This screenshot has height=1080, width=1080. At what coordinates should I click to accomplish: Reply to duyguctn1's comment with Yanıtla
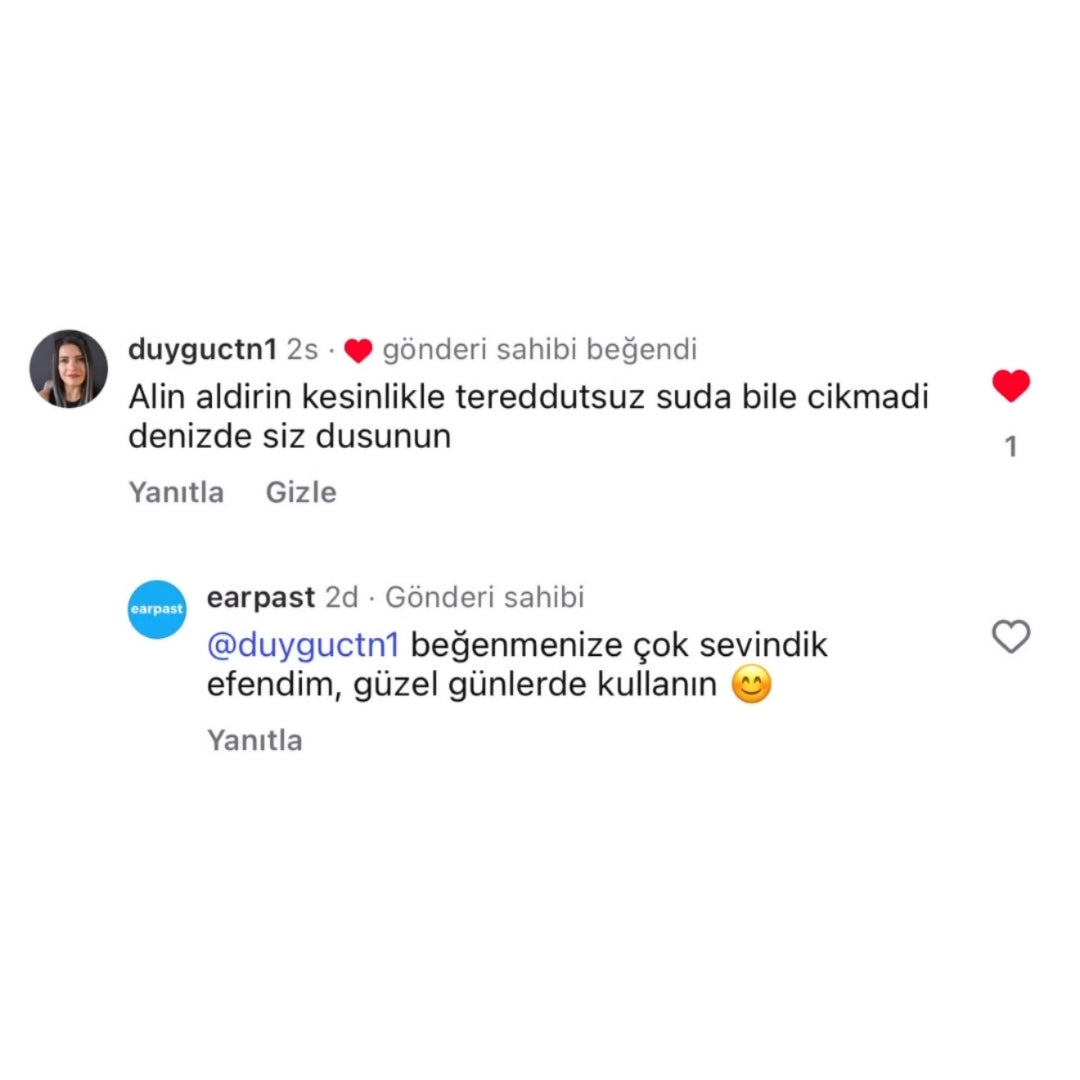click(176, 492)
